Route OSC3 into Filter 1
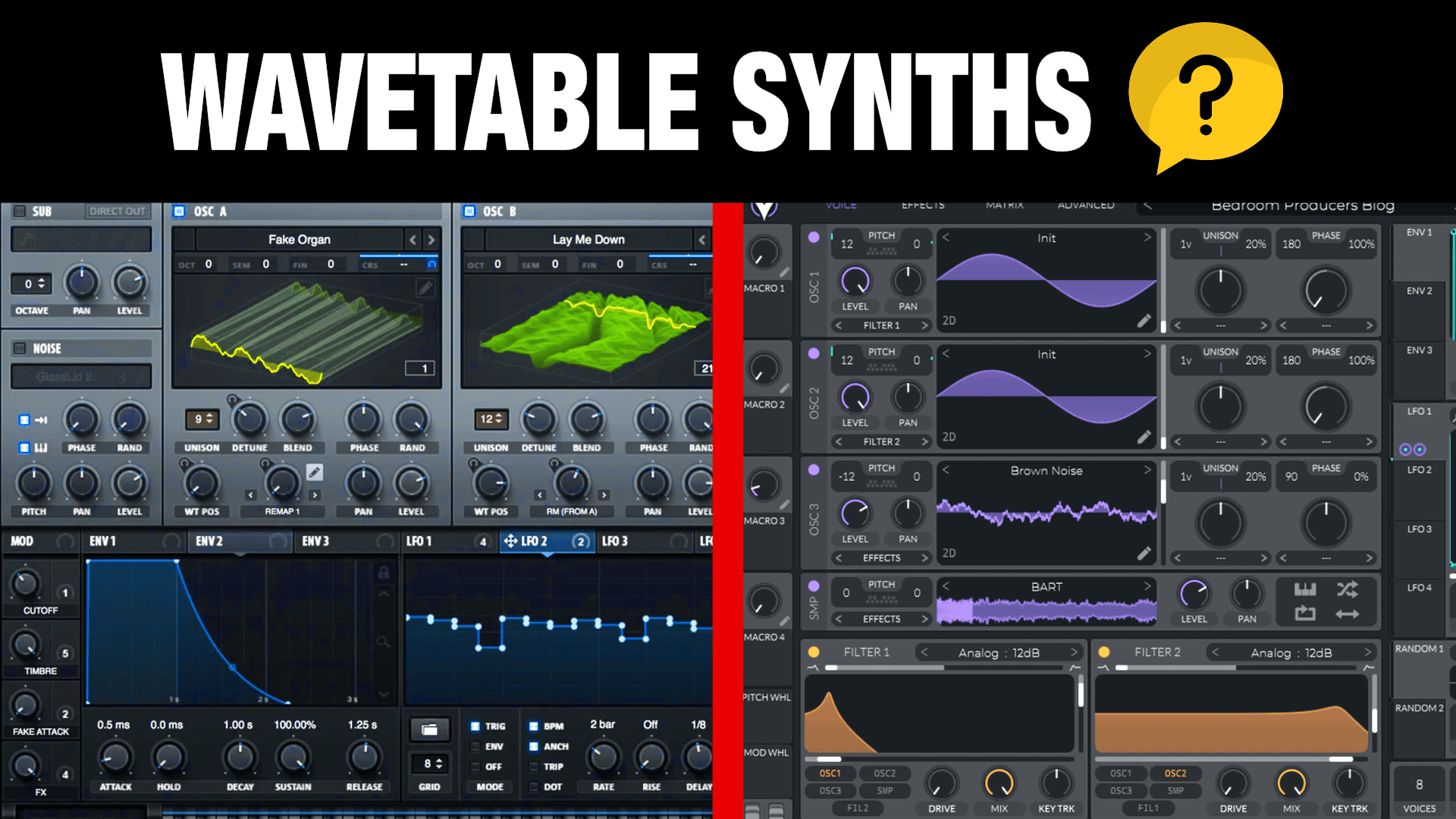This screenshot has height=819, width=1456. pyautogui.click(x=830, y=790)
